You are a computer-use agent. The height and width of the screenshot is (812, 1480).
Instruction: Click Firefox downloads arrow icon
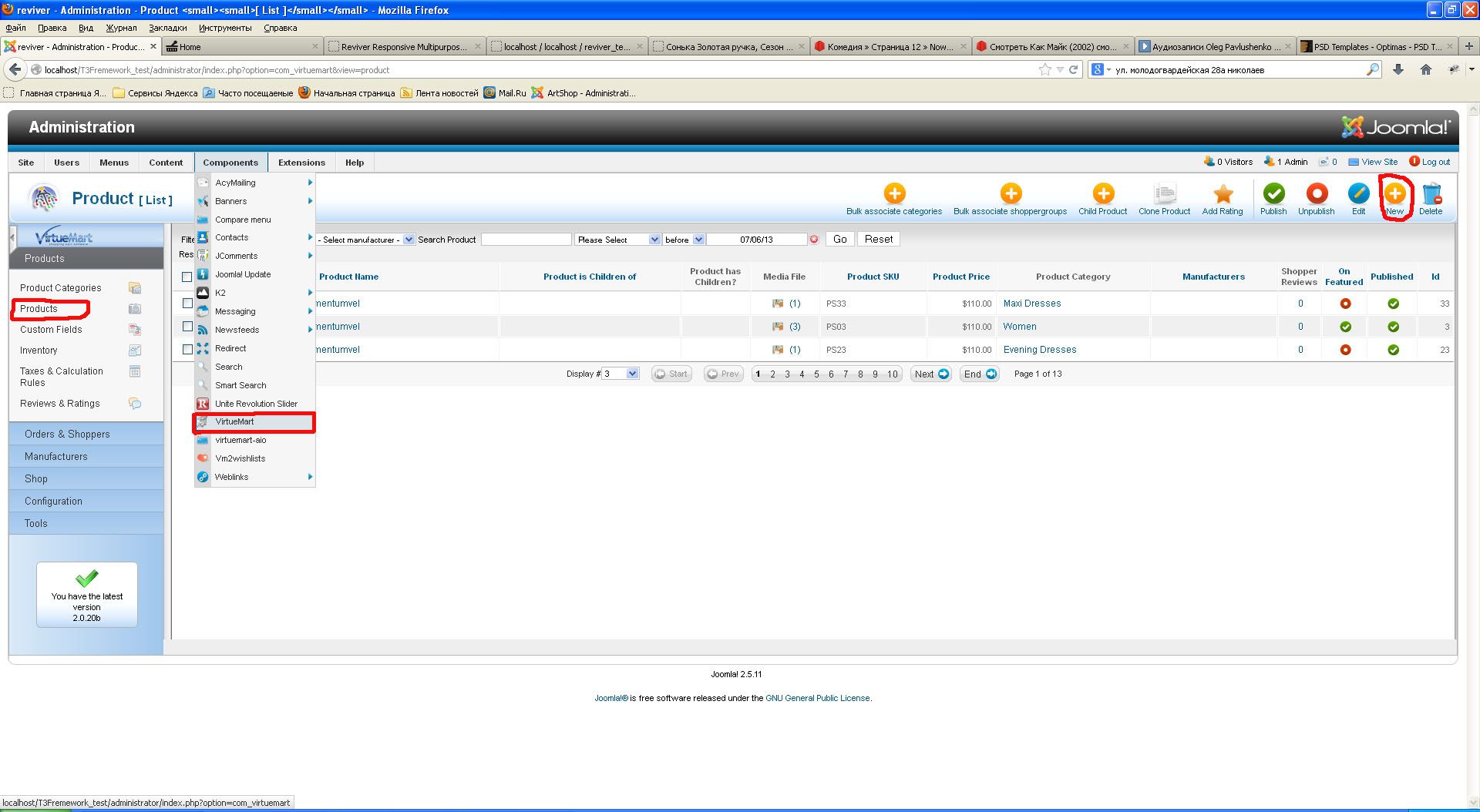pos(1398,69)
